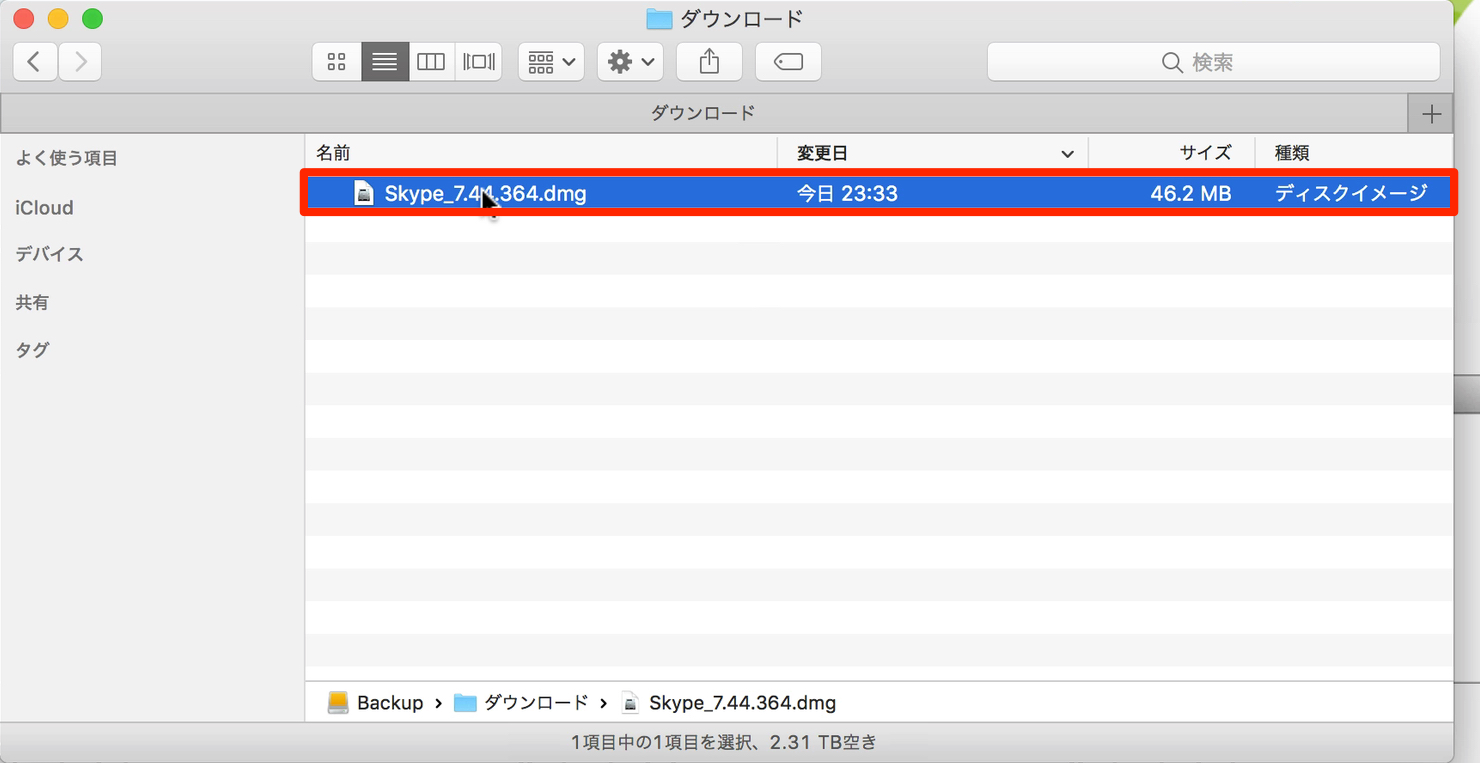The width and height of the screenshot is (1480, 763).
Task: Click Skype_7.44.364.dmg in the path bar
Action: 742,703
